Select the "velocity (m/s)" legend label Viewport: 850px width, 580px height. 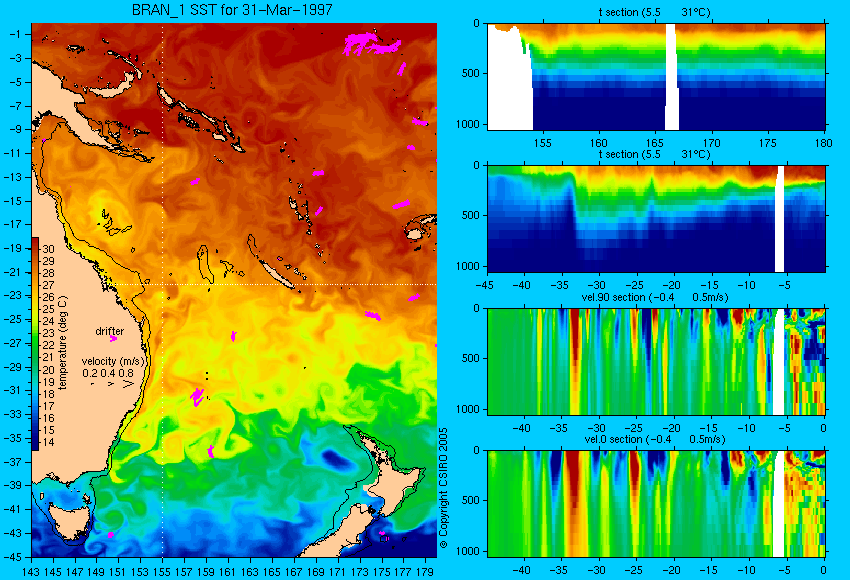[113, 361]
